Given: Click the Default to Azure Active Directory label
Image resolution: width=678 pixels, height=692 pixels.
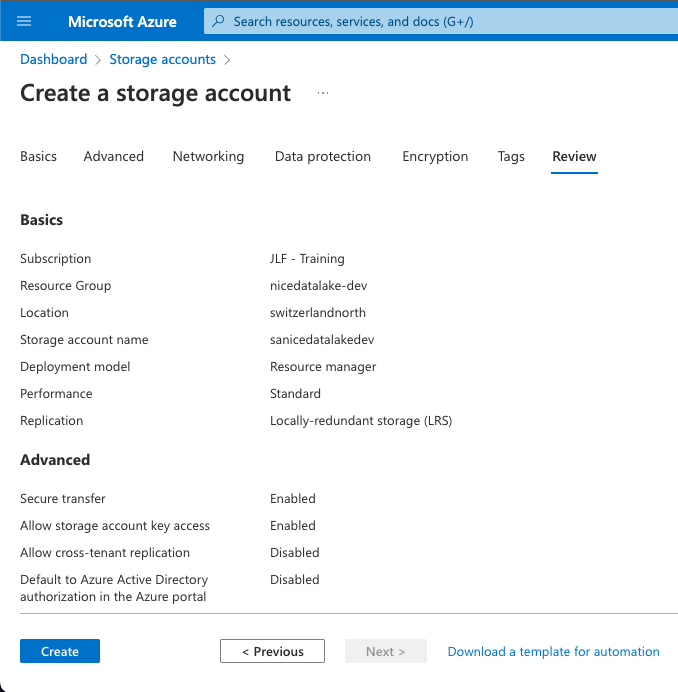Looking at the screenshot, I should (x=114, y=588).
